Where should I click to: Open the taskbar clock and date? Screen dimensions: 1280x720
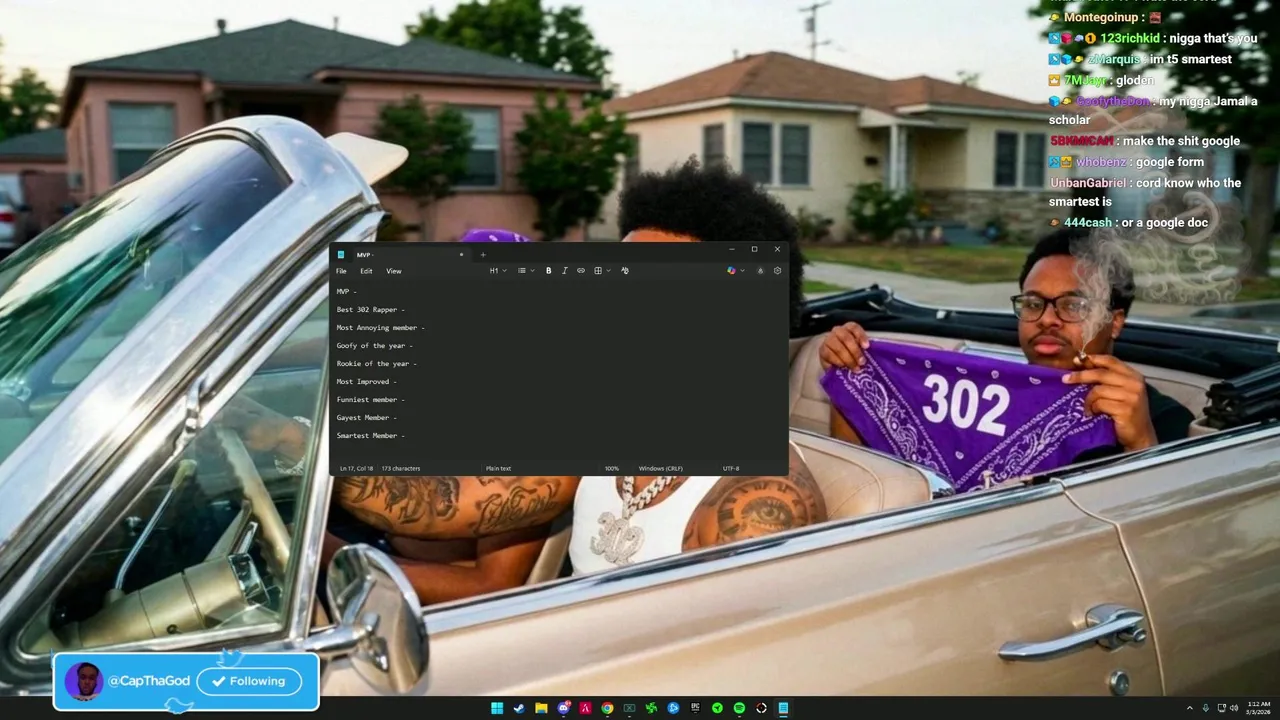(x=1258, y=708)
